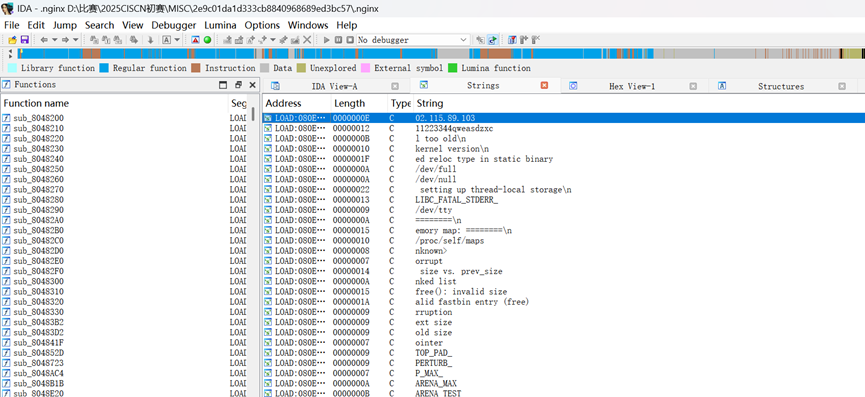Select the highlighted '02.115.89.103' string row

coord(563,118)
